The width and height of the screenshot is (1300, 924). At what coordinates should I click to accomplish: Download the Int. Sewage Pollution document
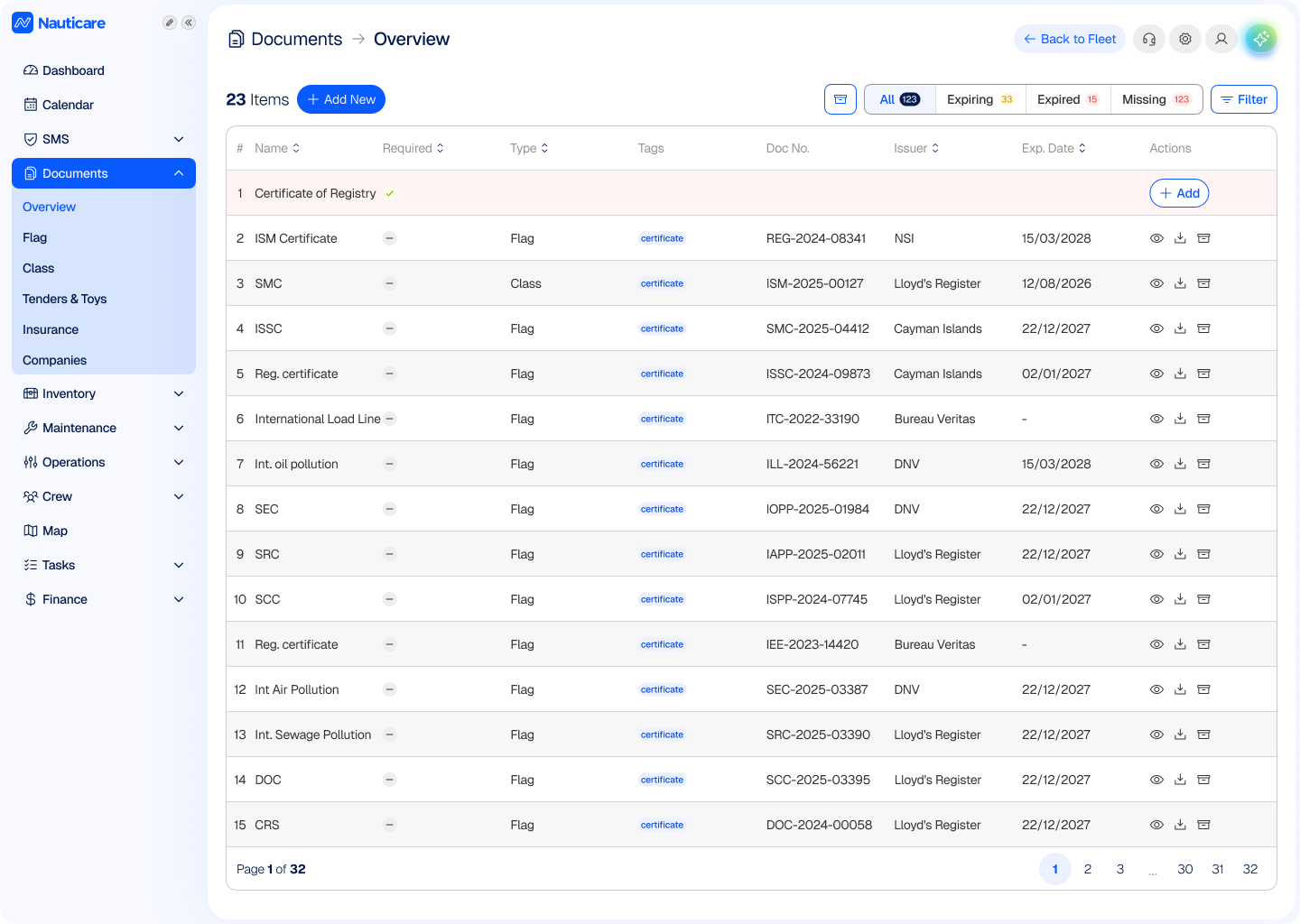tap(1180, 735)
